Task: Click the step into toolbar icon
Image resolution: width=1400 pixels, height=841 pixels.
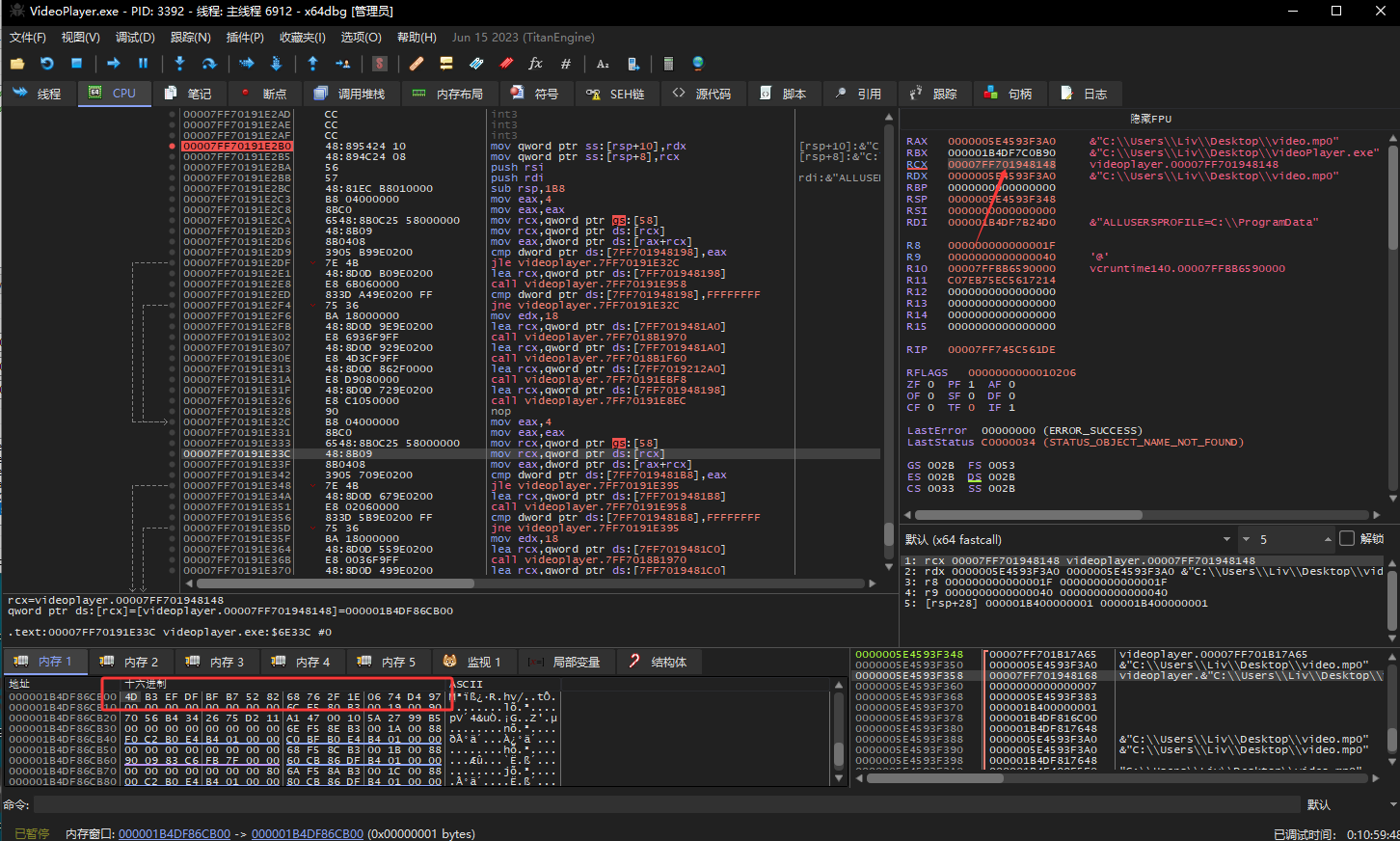Action: [179, 64]
